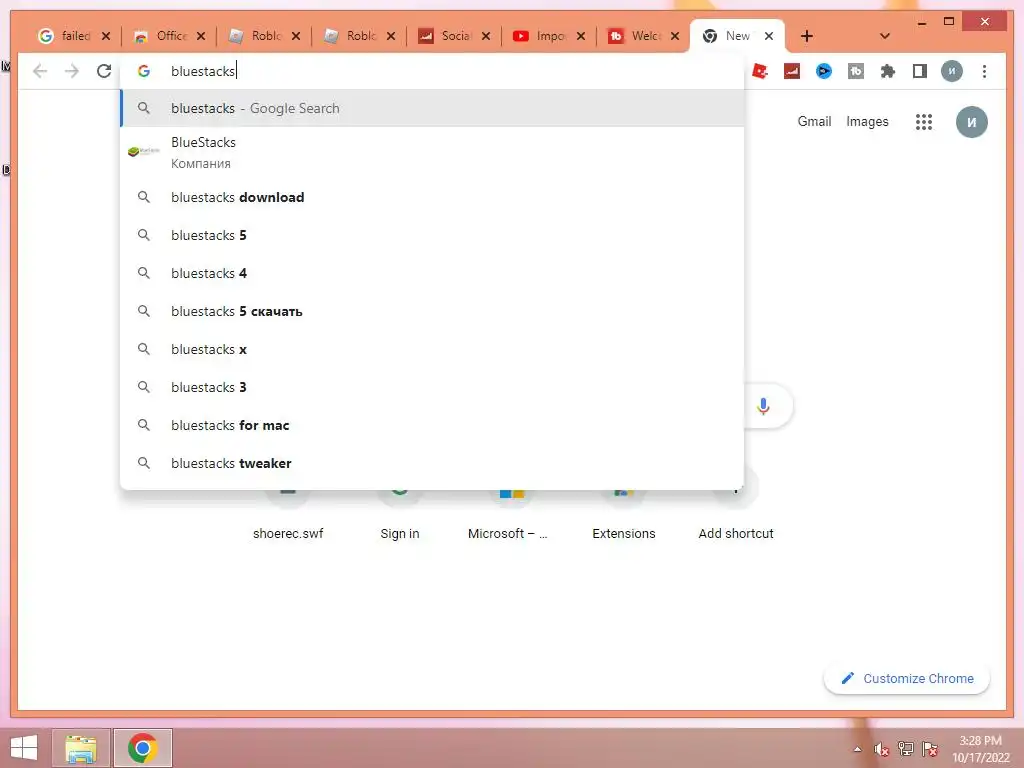Open the Google apps grid

click(x=923, y=122)
